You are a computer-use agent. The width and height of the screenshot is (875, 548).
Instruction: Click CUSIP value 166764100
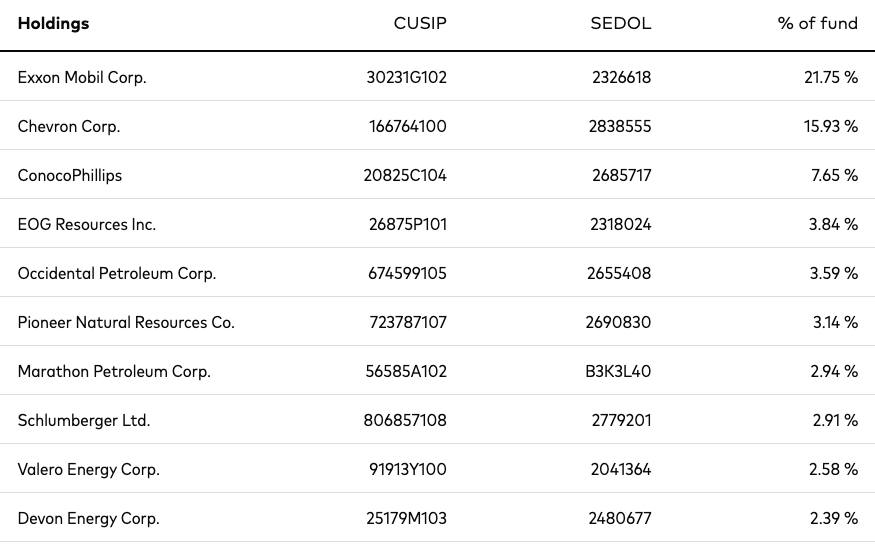[x=407, y=126]
